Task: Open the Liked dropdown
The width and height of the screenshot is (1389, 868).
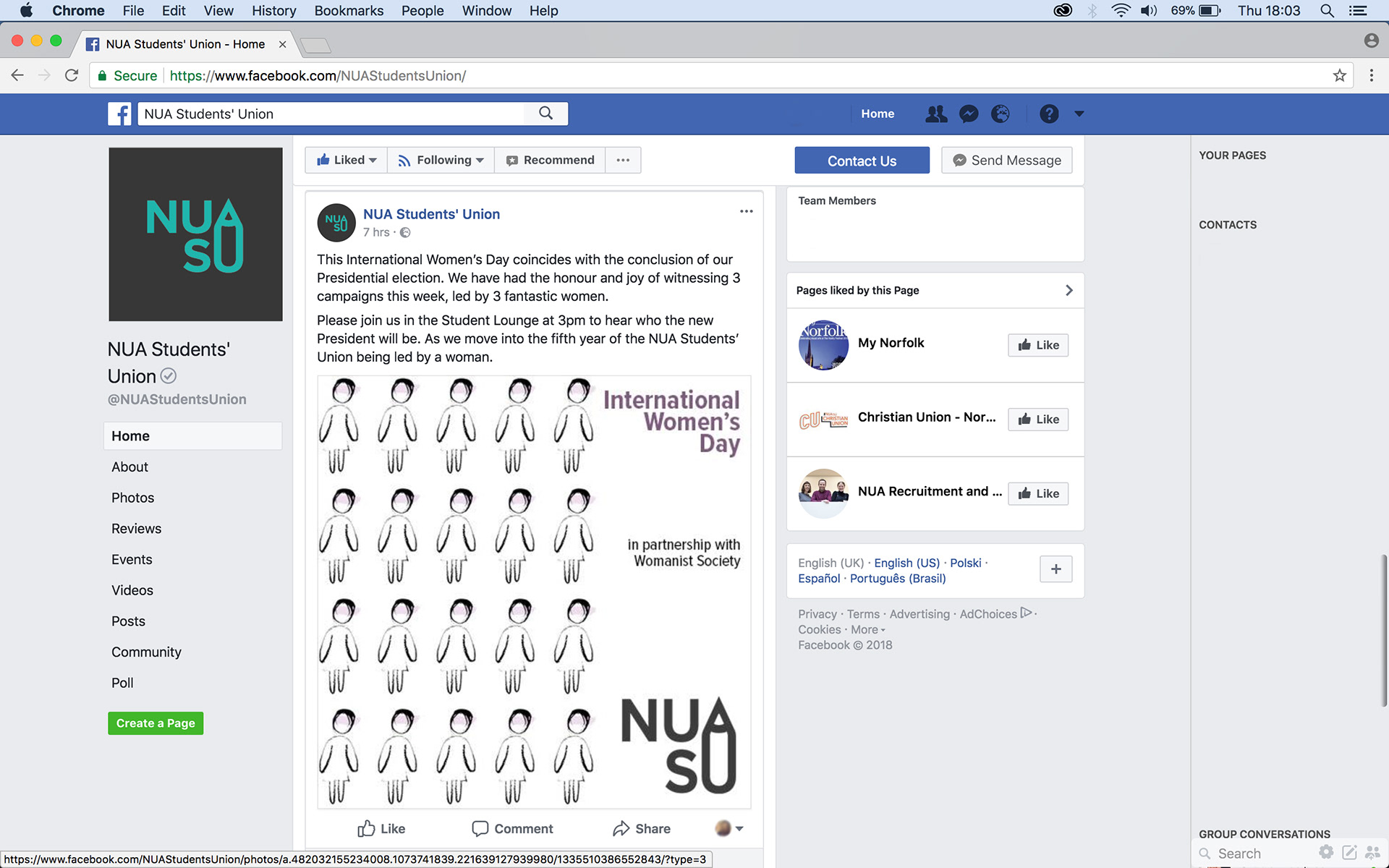Action: click(347, 160)
